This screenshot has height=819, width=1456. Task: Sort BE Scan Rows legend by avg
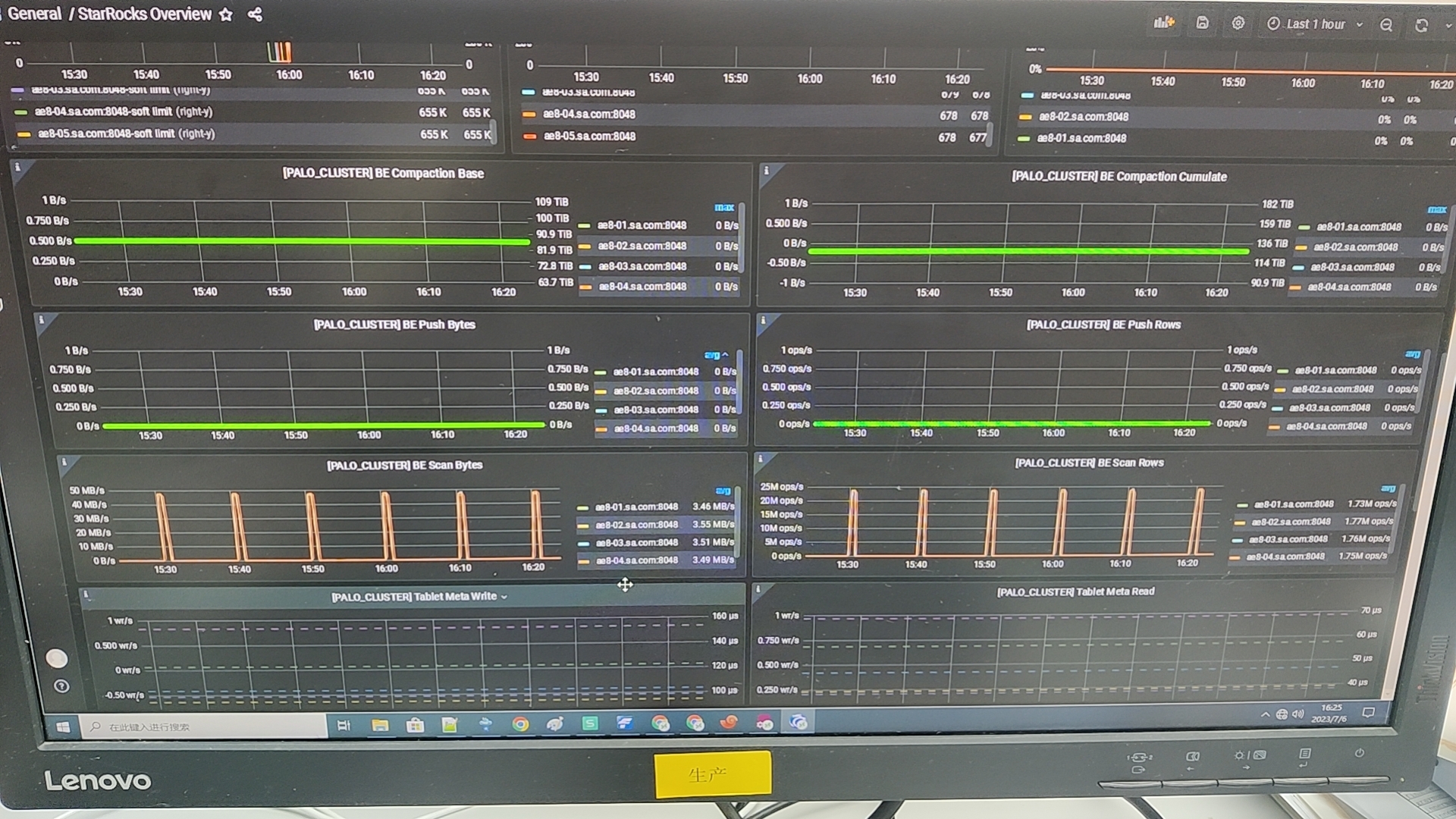click(1388, 488)
